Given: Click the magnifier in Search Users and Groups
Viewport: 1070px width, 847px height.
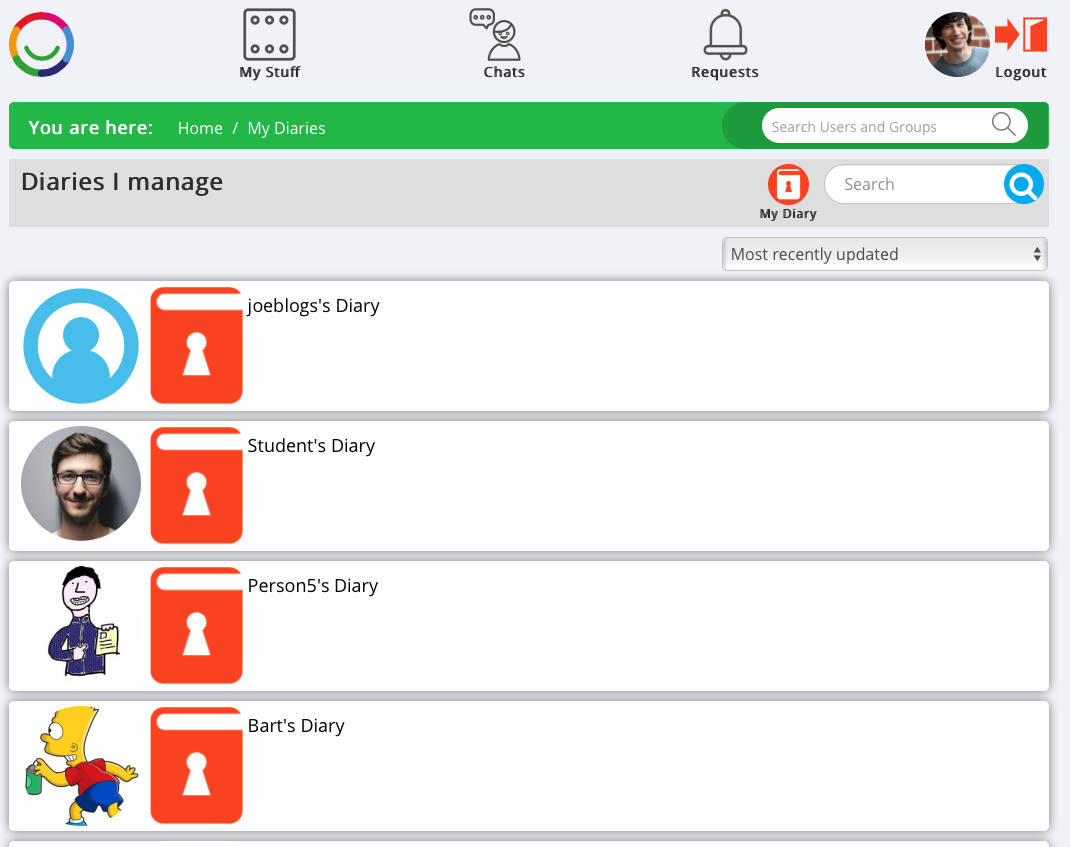Looking at the screenshot, I should click(x=1003, y=124).
